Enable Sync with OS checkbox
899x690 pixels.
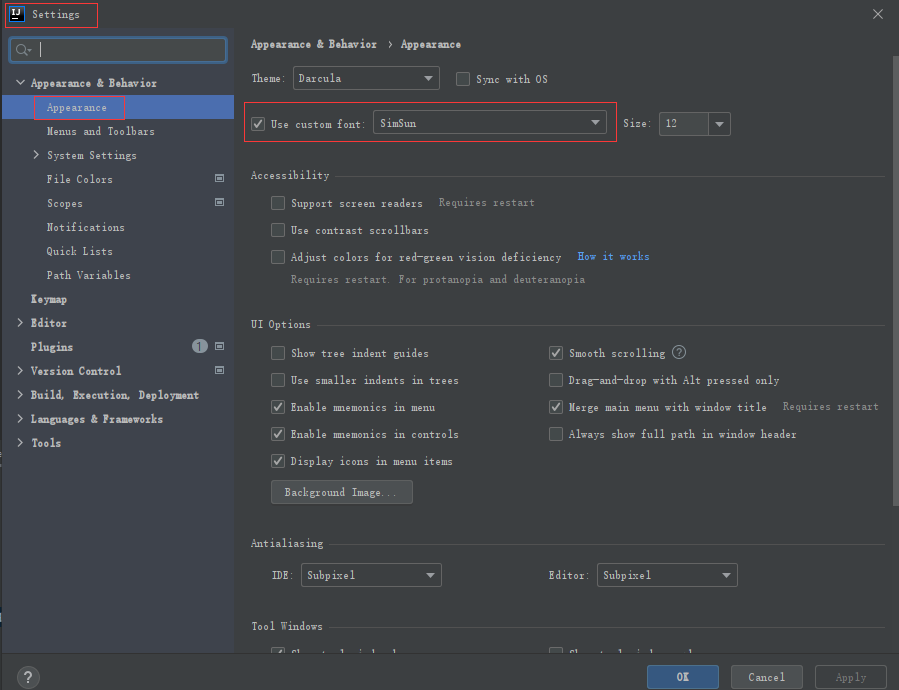coord(463,79)
